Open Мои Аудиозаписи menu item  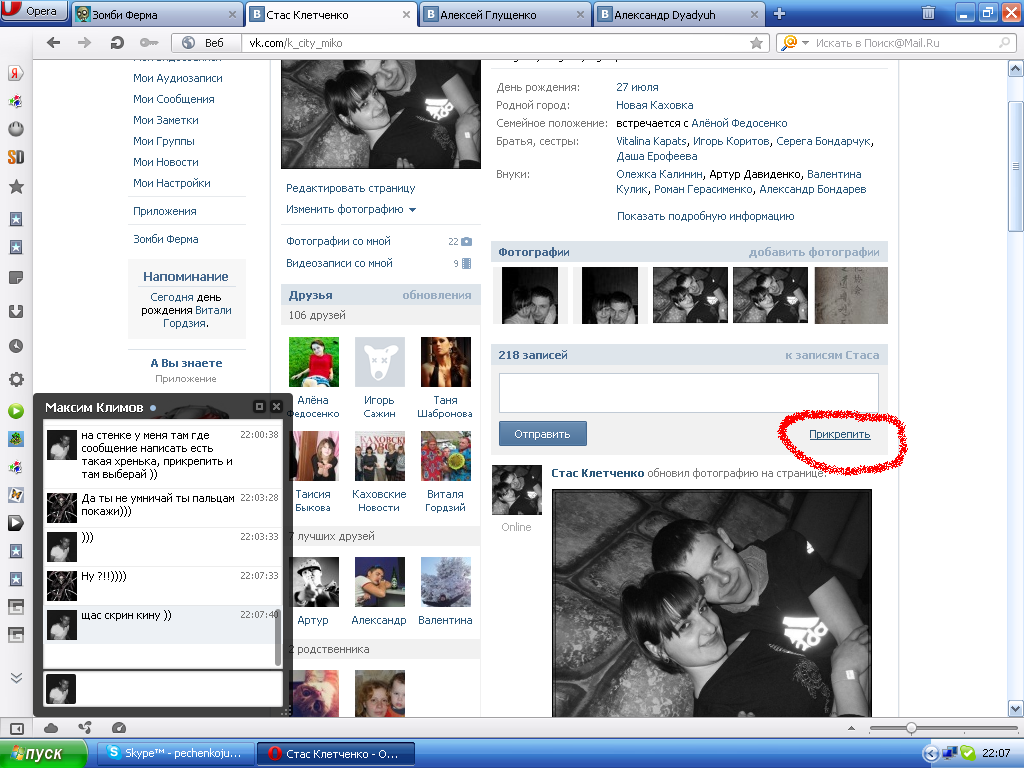(178, 78)
